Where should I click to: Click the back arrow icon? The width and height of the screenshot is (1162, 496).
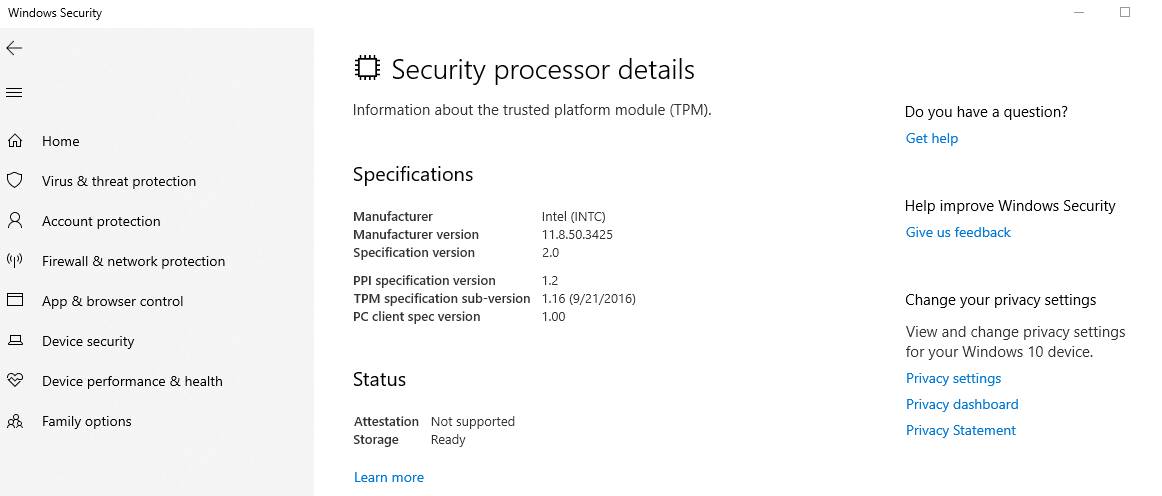pyautogui.click(x=14, y=48)
